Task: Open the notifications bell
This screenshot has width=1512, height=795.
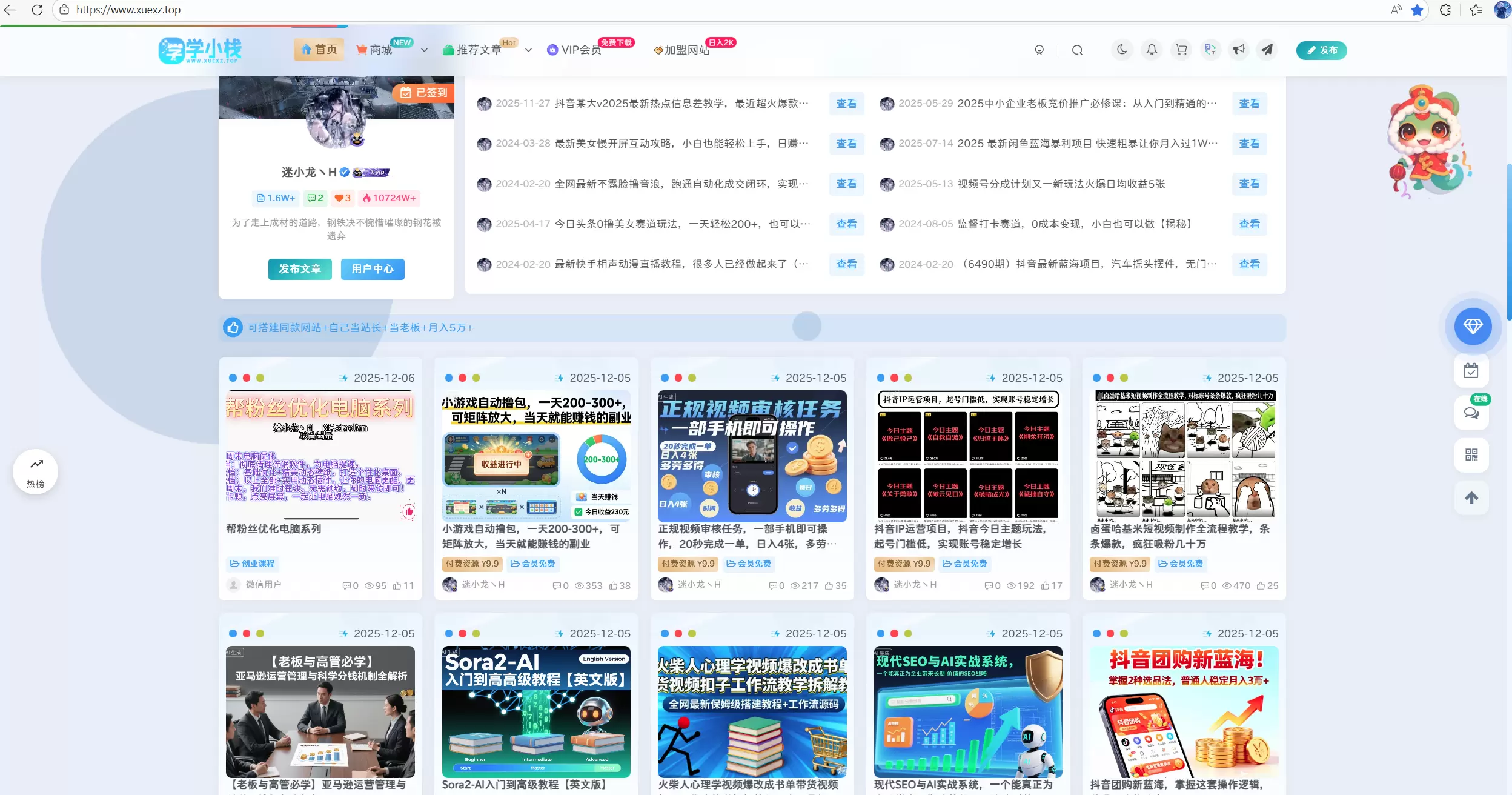Action: 1152,50
